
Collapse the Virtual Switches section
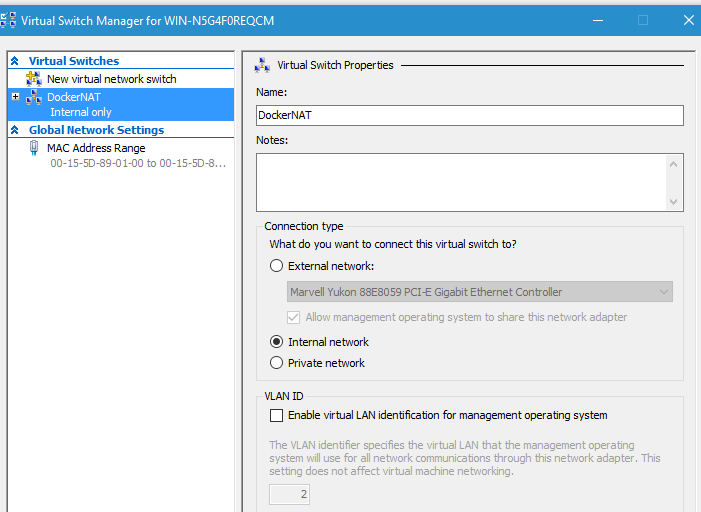click(15, 62)
